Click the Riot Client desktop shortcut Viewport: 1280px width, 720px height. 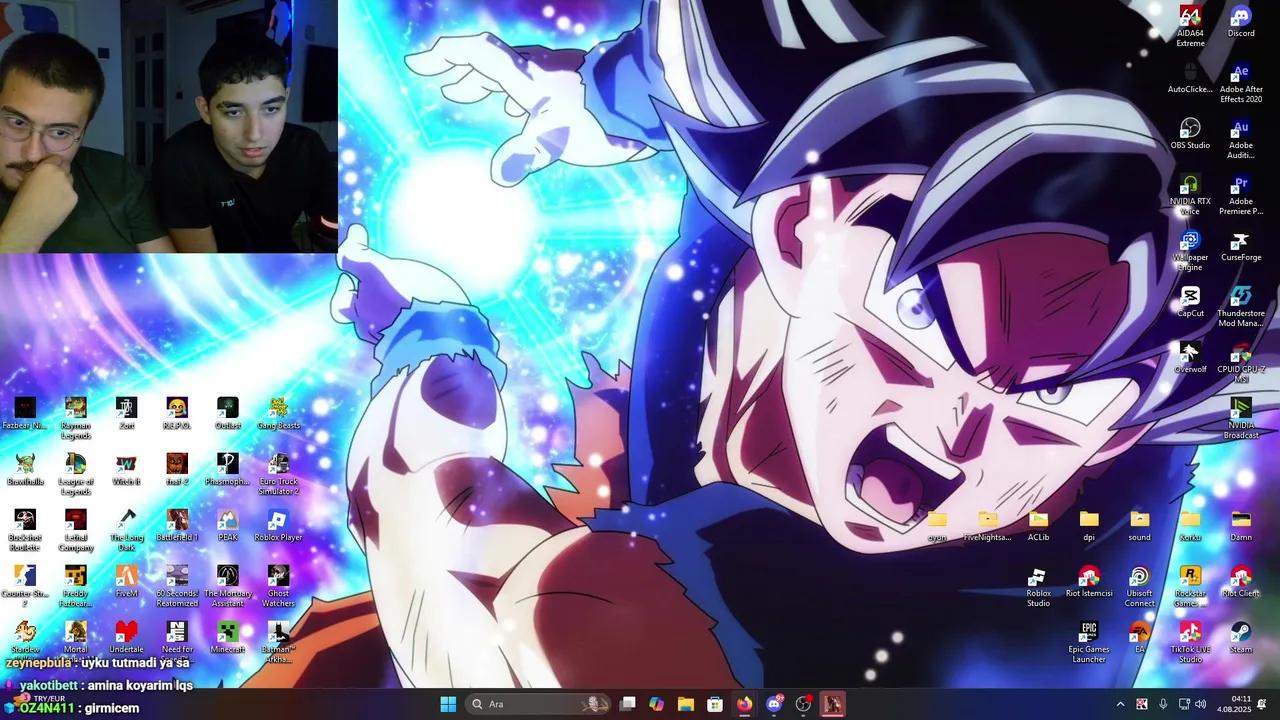pos(1240,582)
